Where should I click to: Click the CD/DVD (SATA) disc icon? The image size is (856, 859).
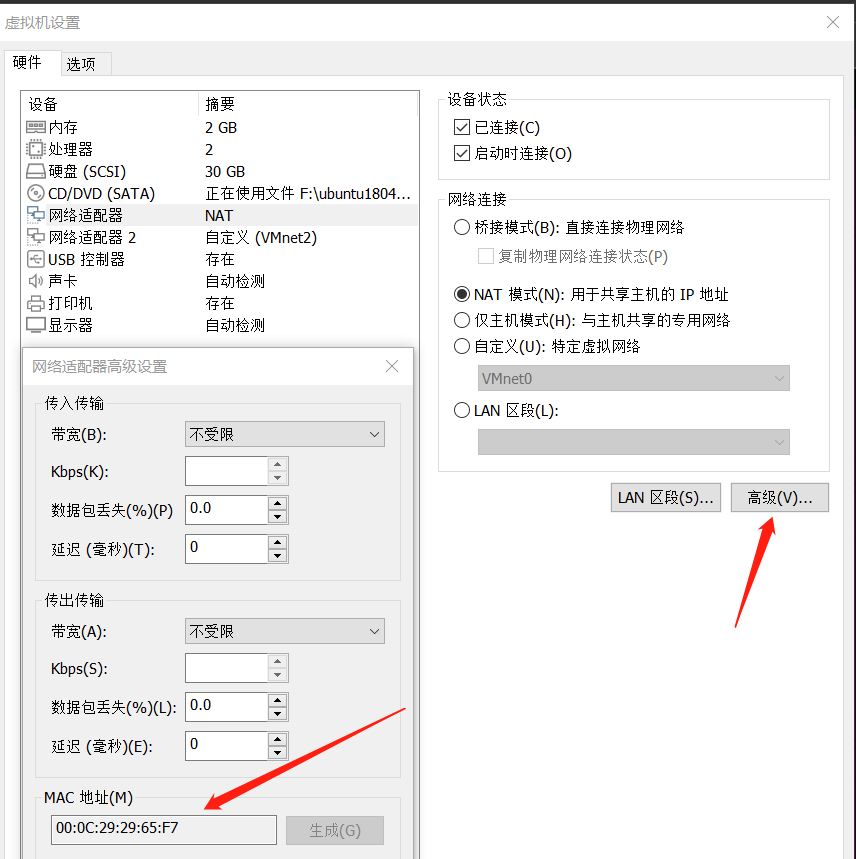[36, 193]
